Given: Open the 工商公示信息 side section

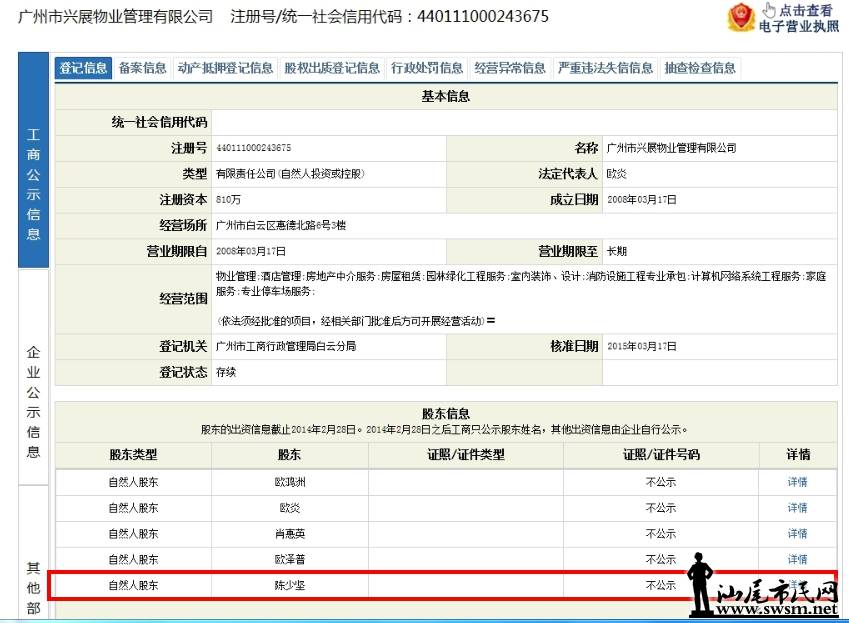Looking at the screenshot, I should (33, 185).
